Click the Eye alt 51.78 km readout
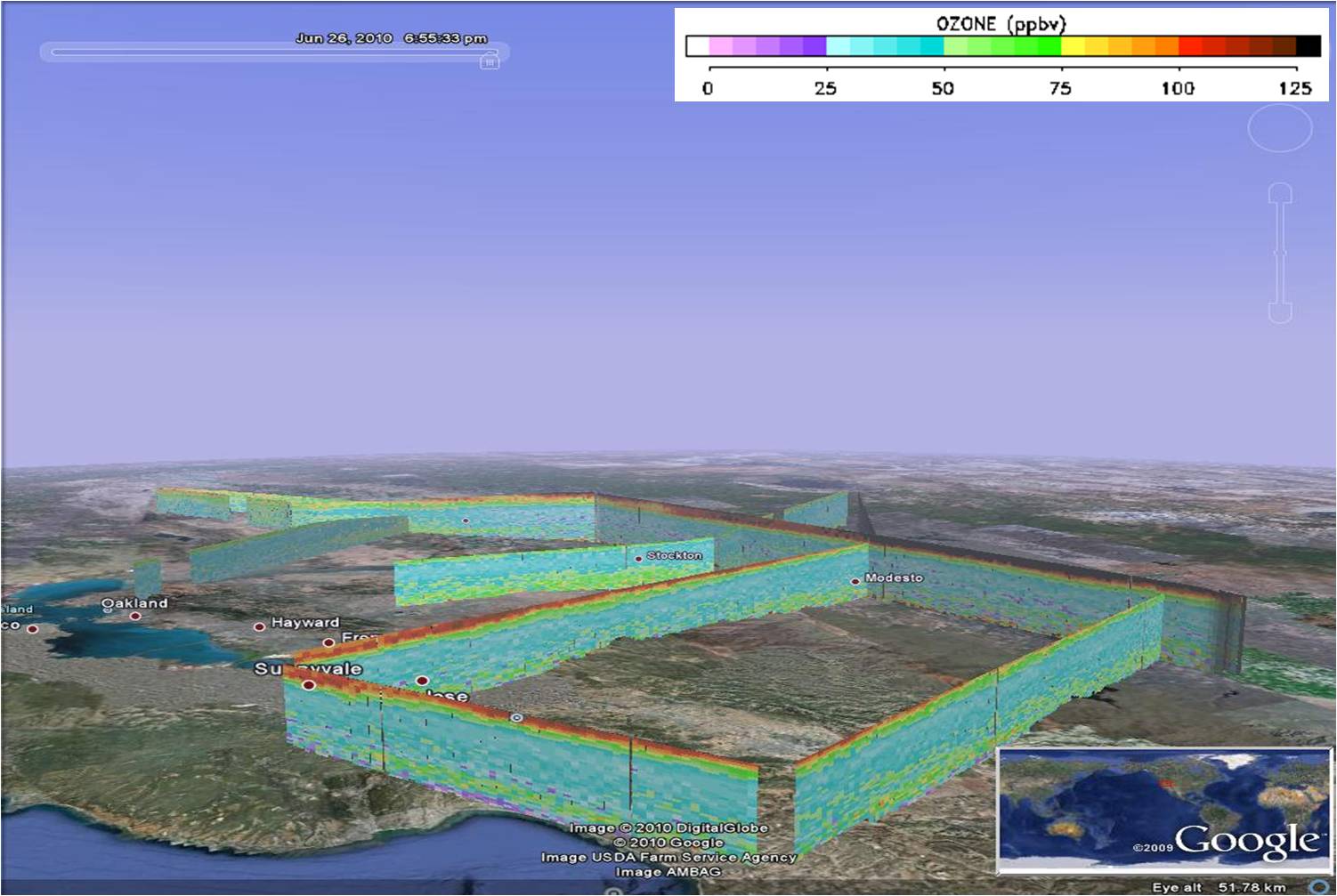The width and height of the screenshot is (1337, 896). click(x=1219, y=887)
